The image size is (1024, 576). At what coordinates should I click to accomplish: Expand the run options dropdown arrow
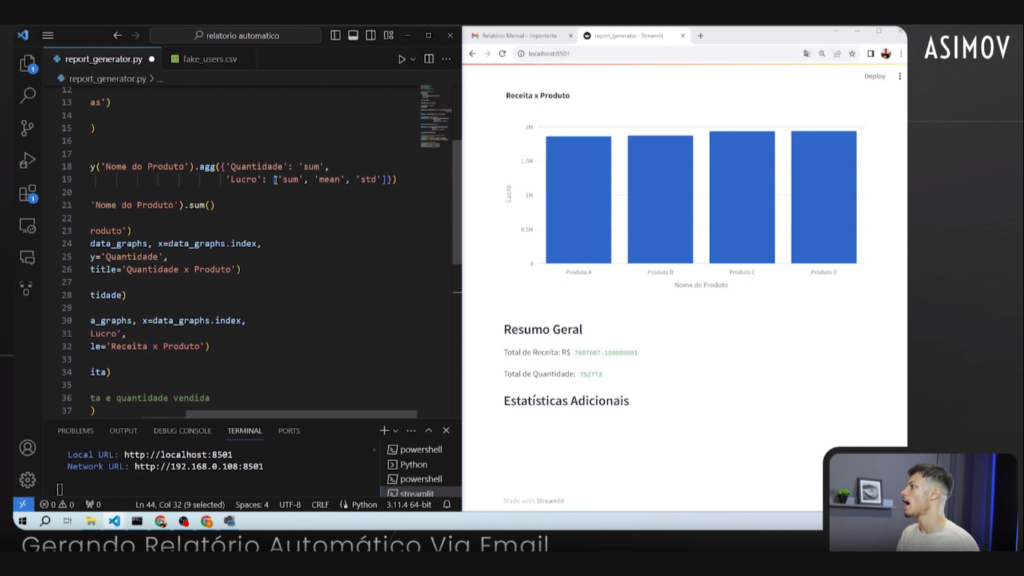(414, 59)
